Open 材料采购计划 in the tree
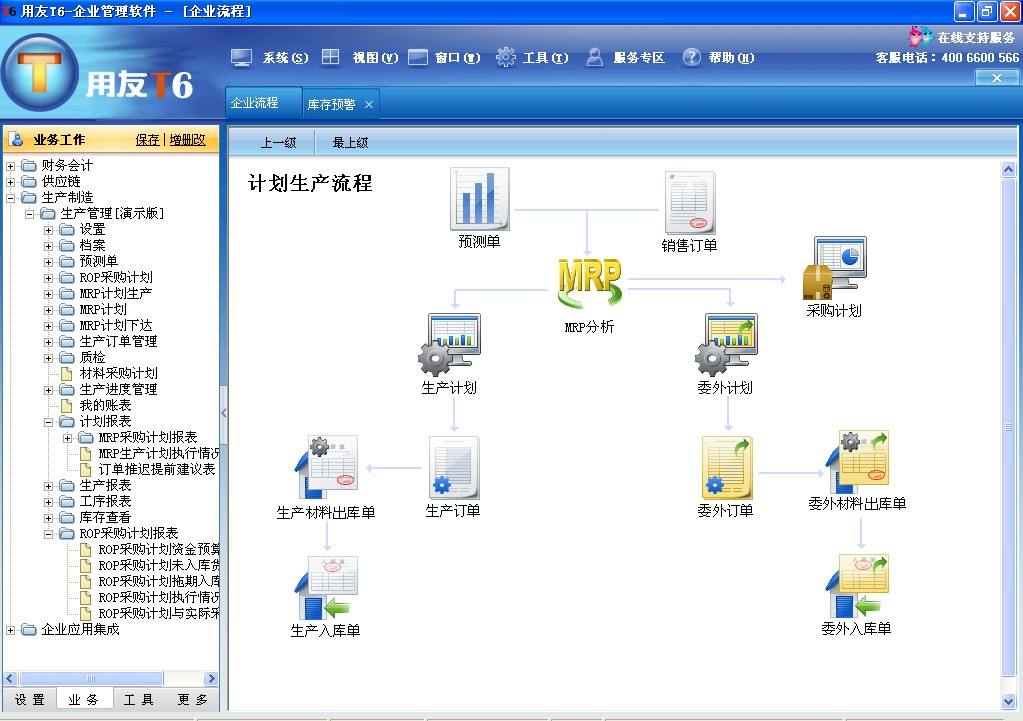Image resolution: width=1023 pixels, height=721 pixels. coord(118,373)
